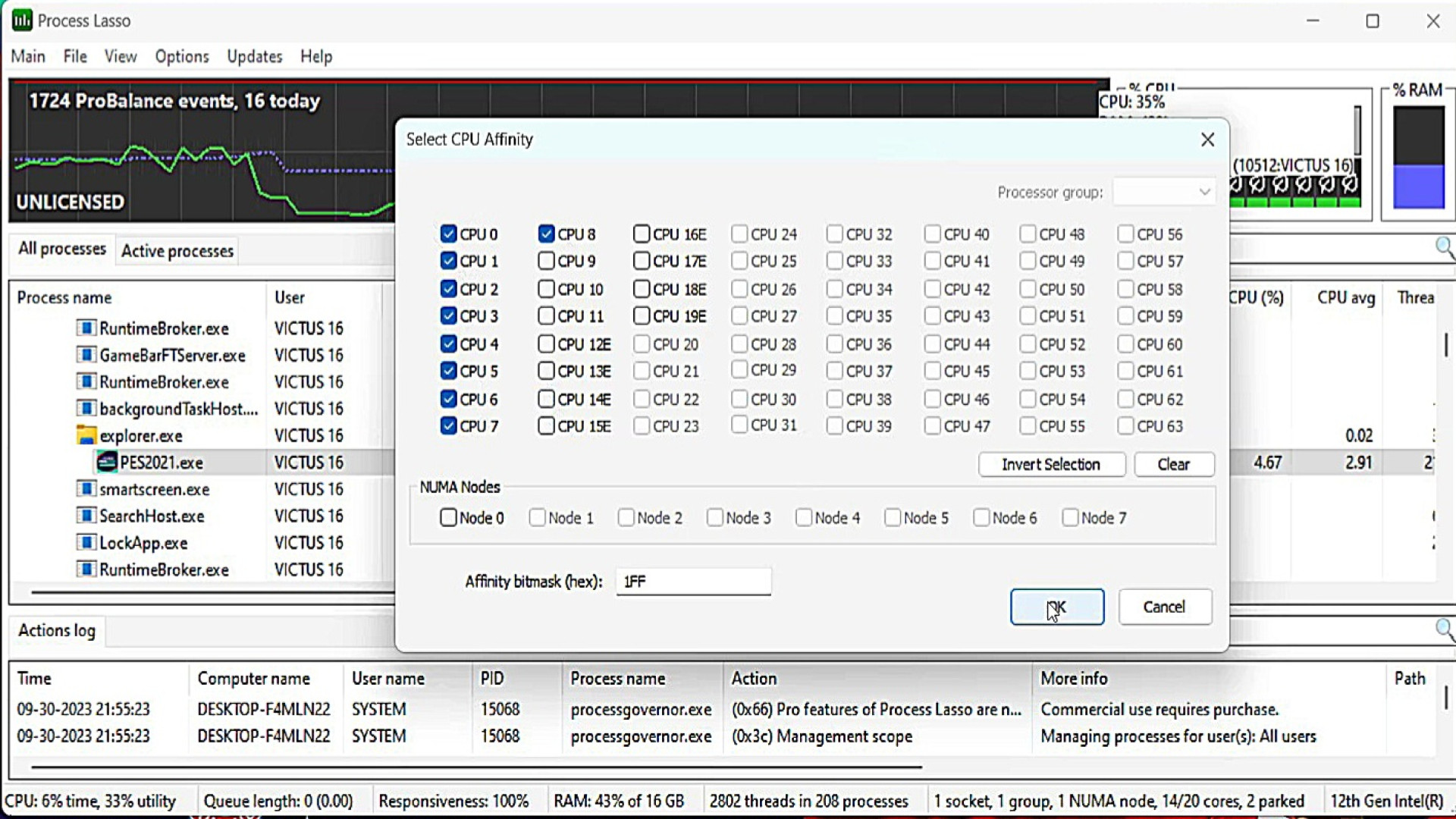Check the CPU 10 checkbox

(546, 289)
